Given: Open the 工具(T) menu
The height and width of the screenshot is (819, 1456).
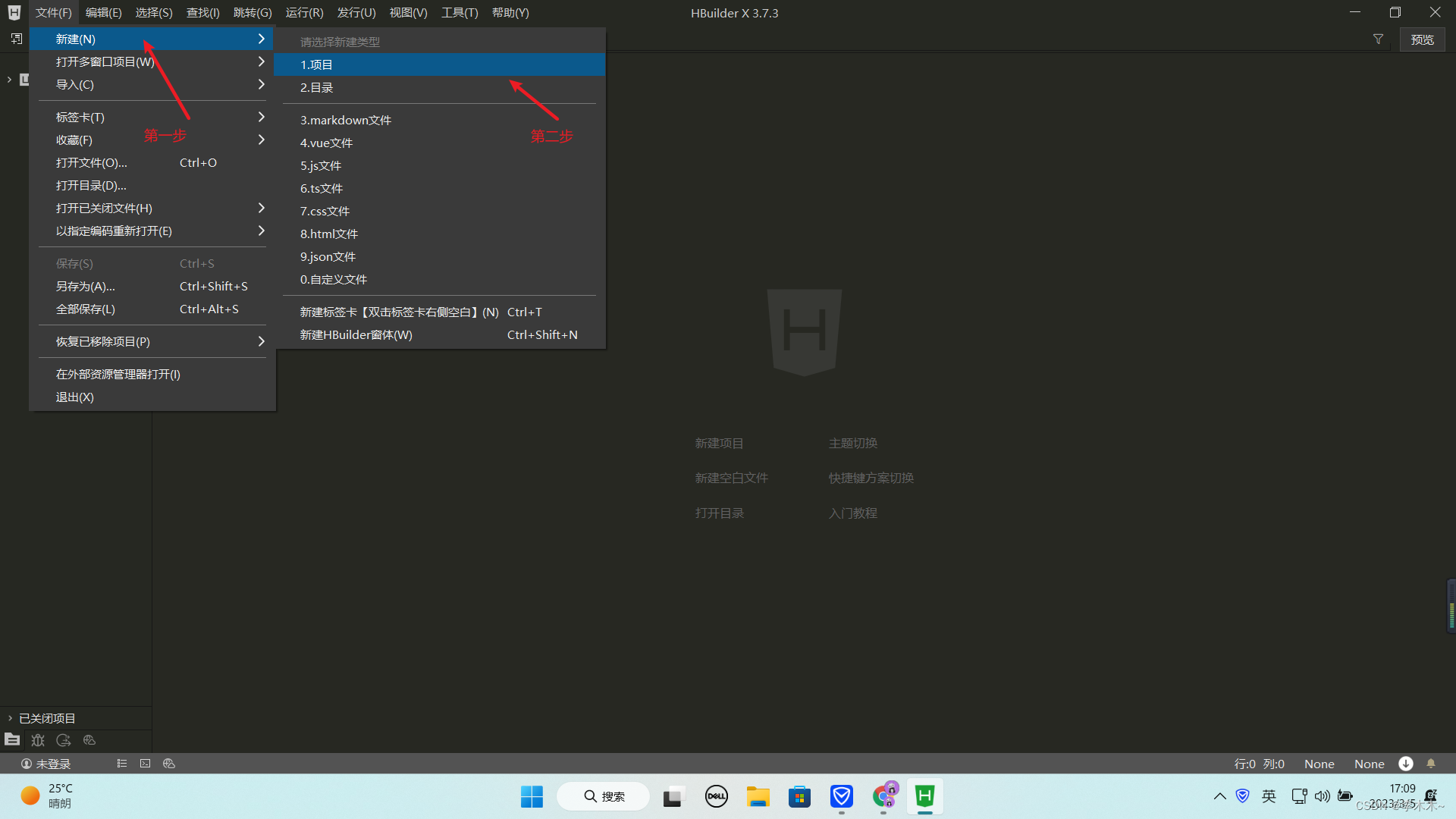Looking at the screenshot, I should coord(460,13).
